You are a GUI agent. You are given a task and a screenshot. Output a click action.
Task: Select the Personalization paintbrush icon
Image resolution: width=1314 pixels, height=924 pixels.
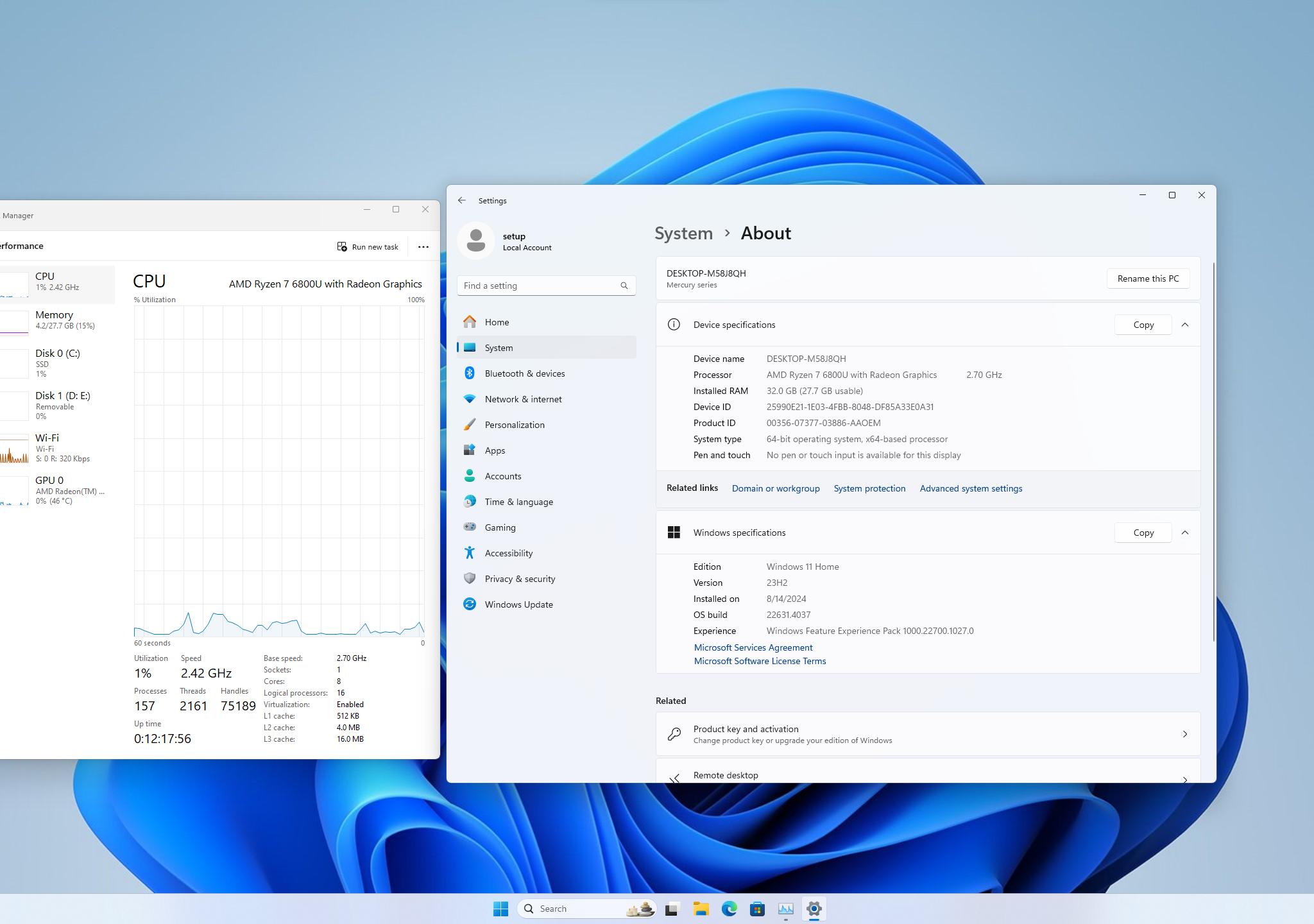[x=470, y=425]
